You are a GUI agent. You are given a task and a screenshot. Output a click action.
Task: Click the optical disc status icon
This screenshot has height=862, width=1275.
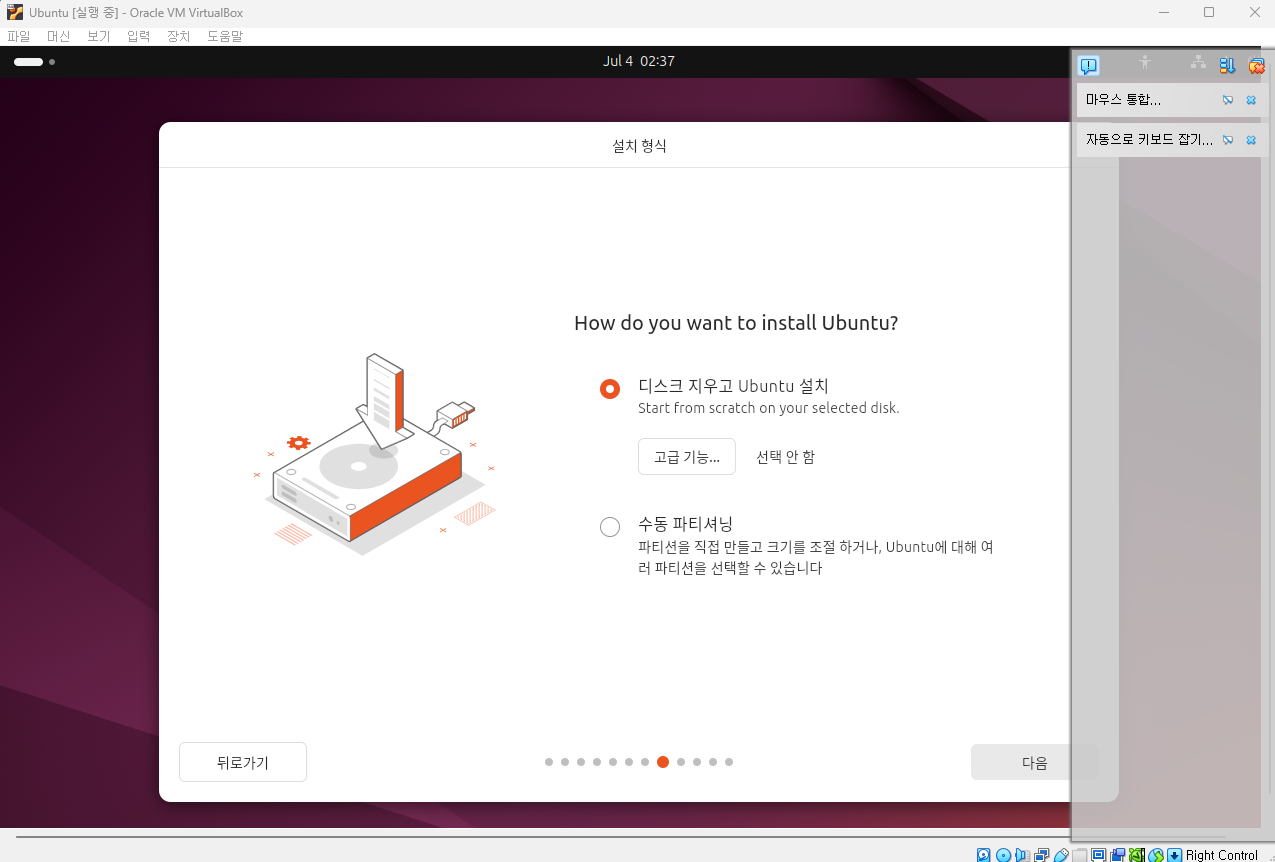click(1003, 855)
